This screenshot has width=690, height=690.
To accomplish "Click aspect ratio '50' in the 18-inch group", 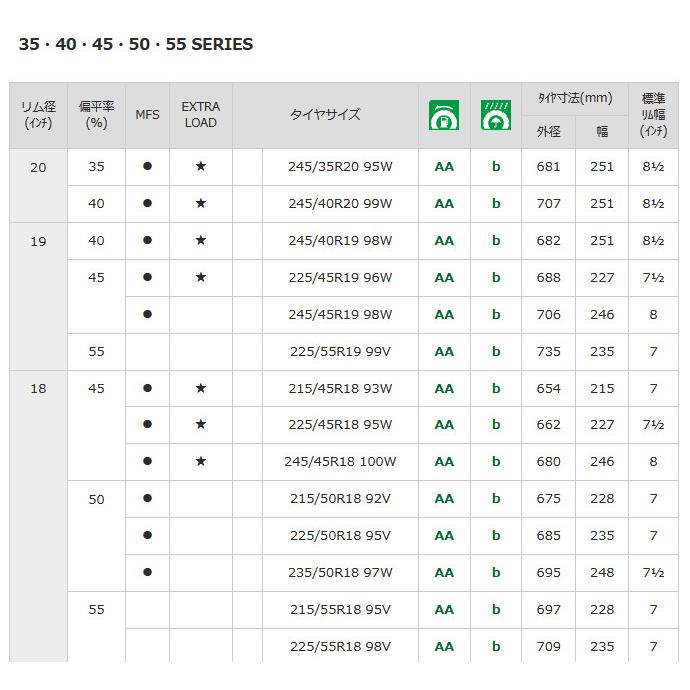I will click(96, 499).
